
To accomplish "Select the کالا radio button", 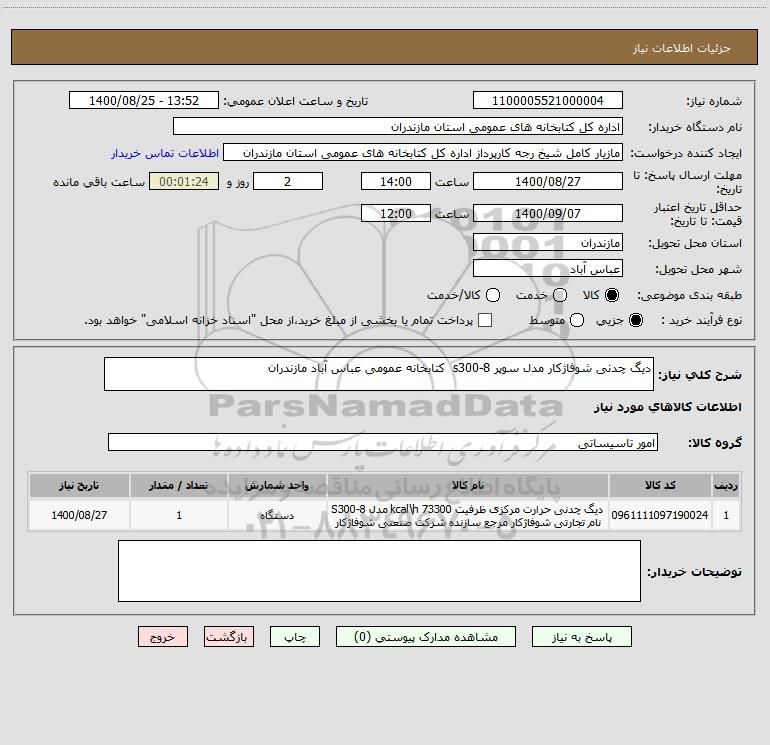I will click(612, 295).
